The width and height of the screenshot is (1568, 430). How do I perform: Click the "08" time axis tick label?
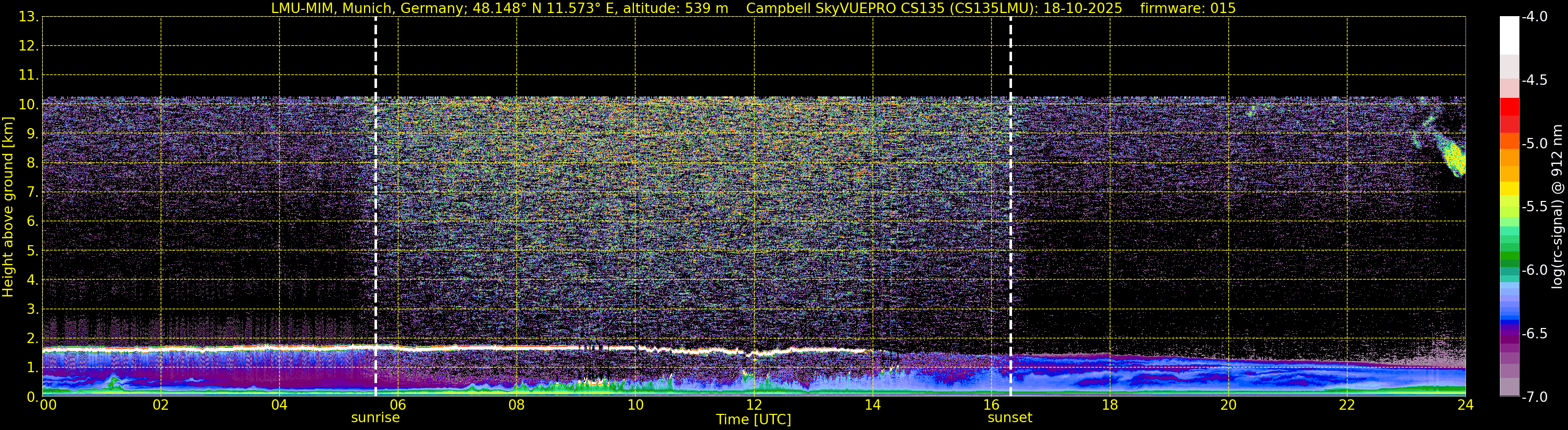(517, 405)
